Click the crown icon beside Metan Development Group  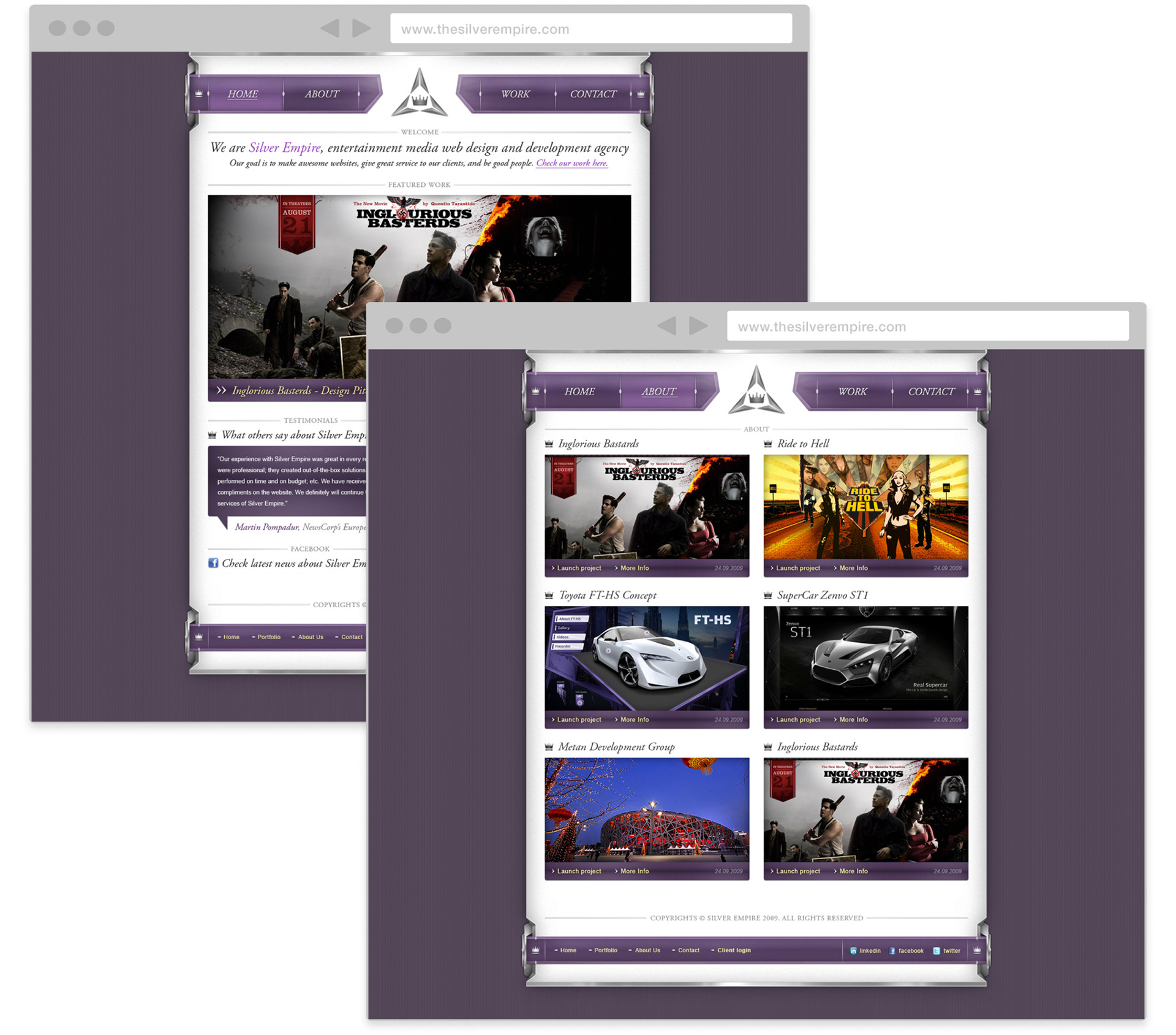tap(549, 747)
